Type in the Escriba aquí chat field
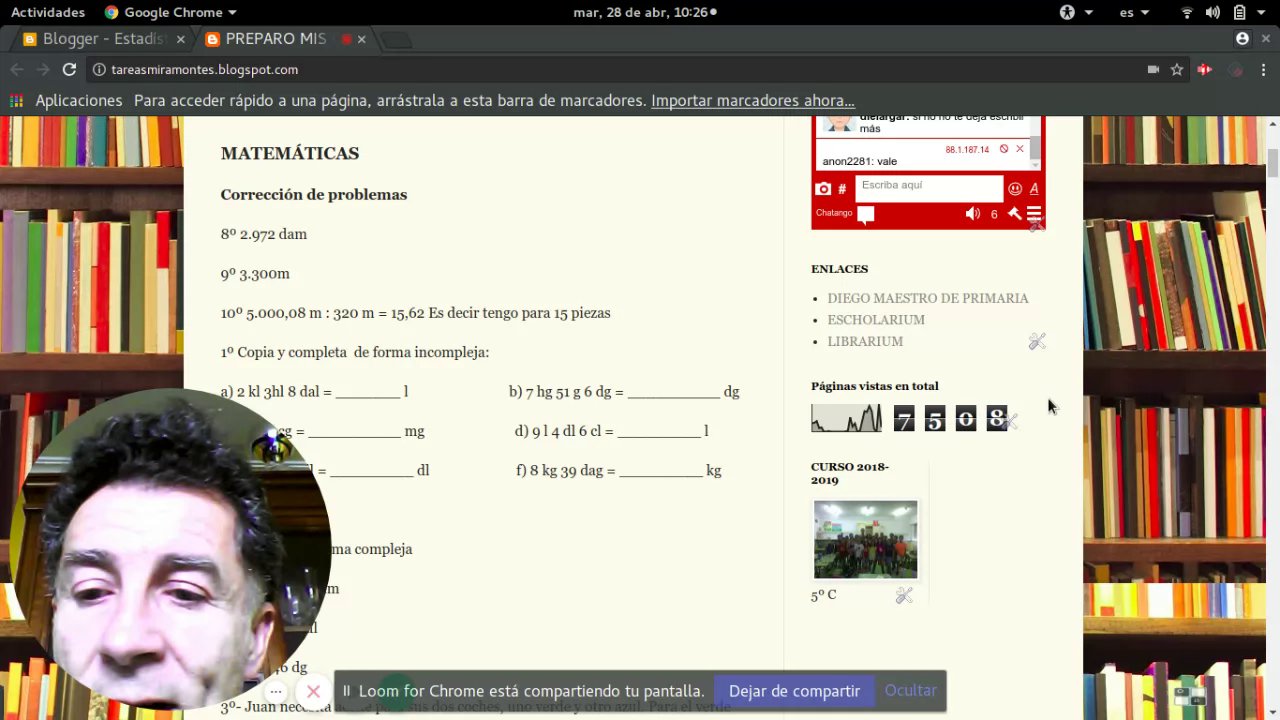Screen dimensions: 1280x720 pos(929,188)
